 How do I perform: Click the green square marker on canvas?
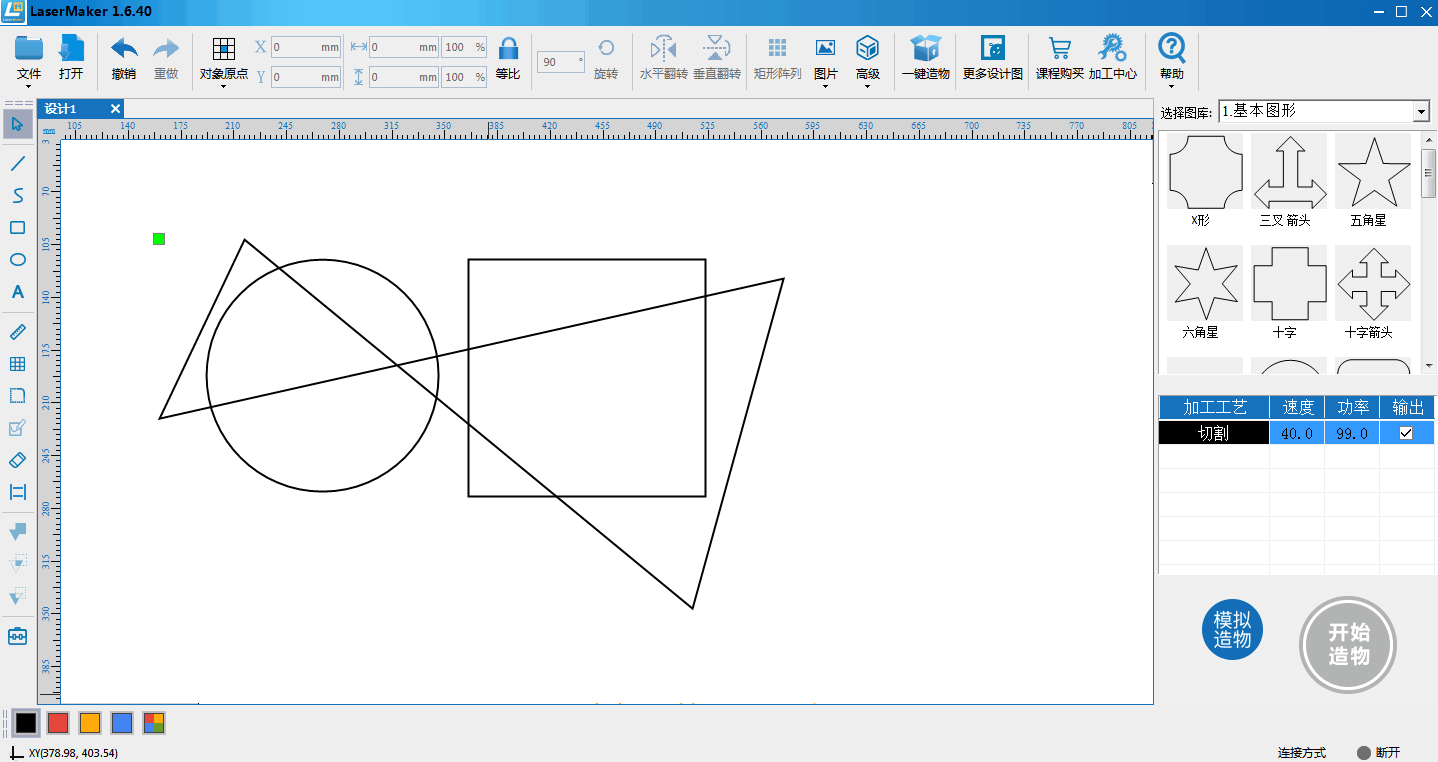coord(159,238)
